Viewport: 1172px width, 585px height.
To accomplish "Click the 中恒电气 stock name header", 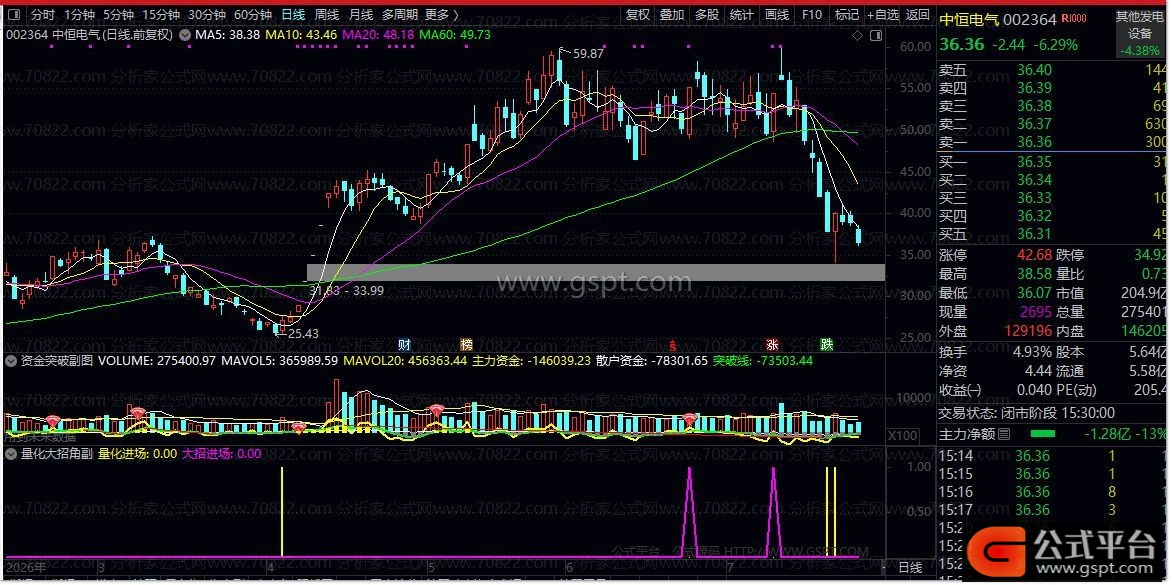I will [x=969, y=19].
